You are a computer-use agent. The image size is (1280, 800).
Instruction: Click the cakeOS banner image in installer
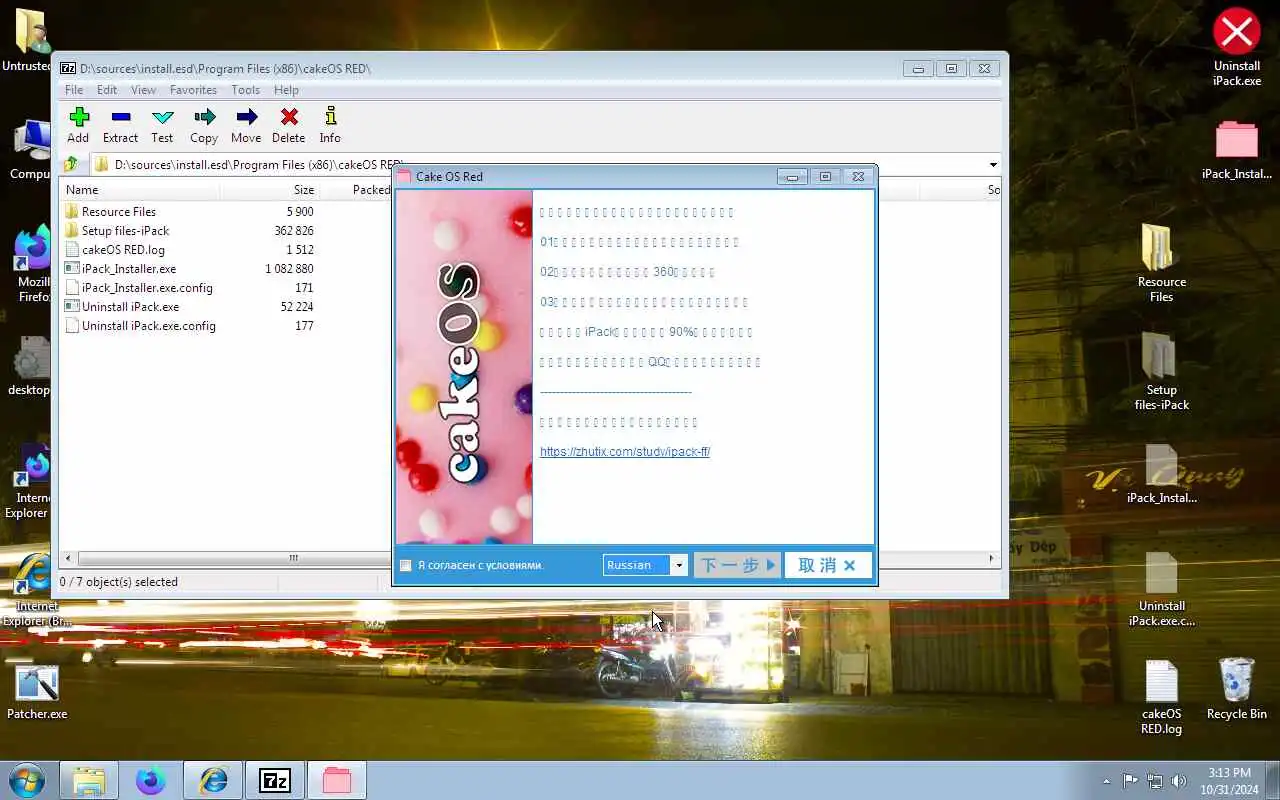[464, 367]
